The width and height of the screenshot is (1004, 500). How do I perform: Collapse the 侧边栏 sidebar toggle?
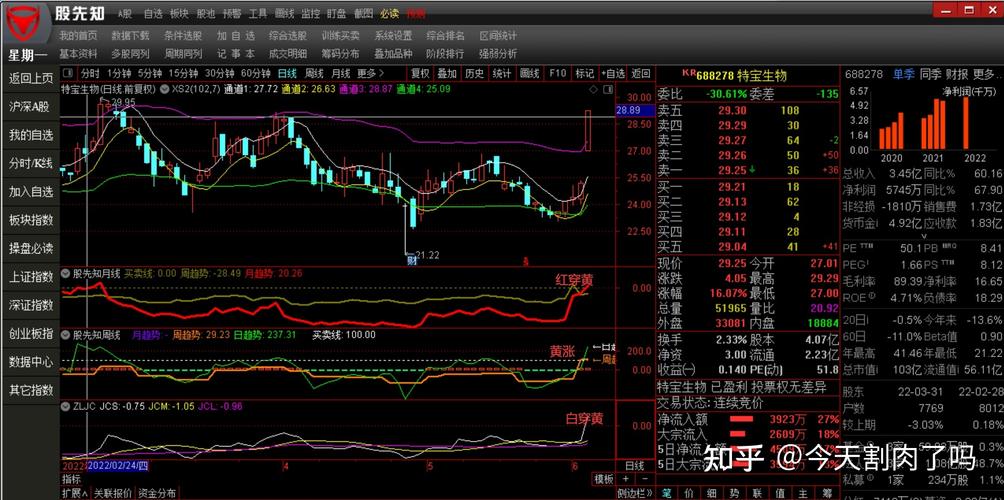(x=635, y=494)
